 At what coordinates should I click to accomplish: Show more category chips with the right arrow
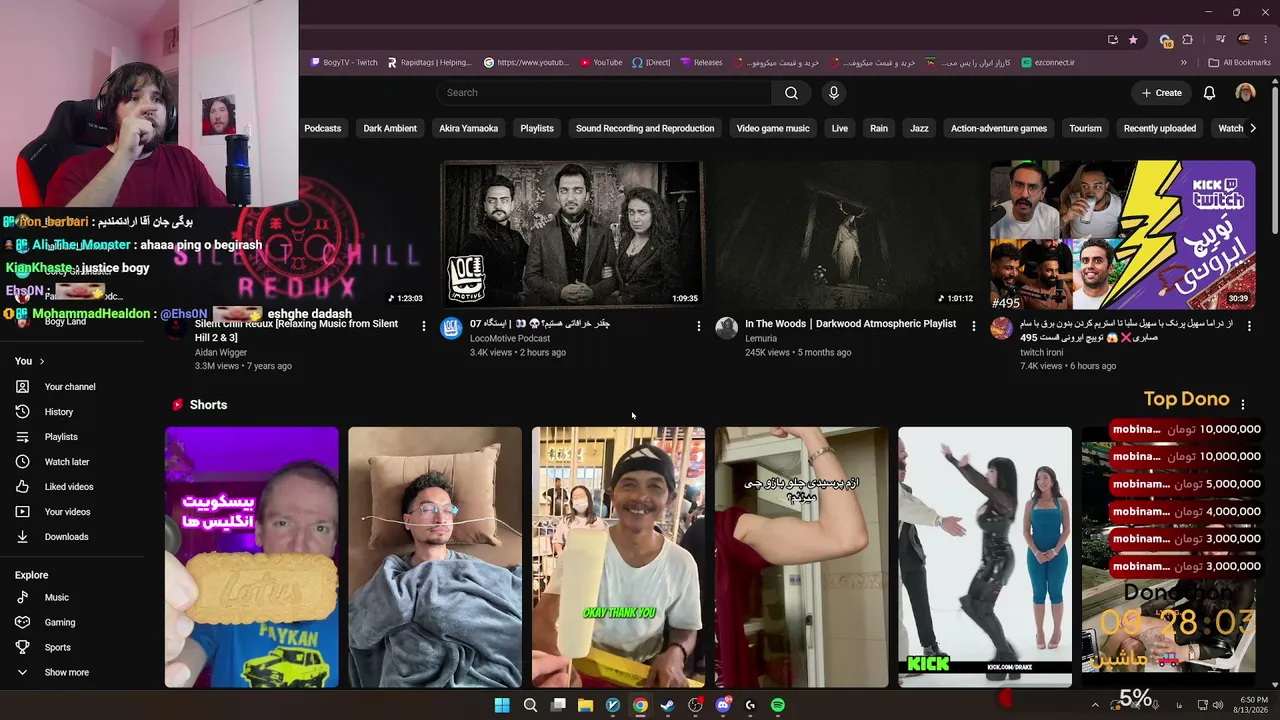tap(1253, 128)
